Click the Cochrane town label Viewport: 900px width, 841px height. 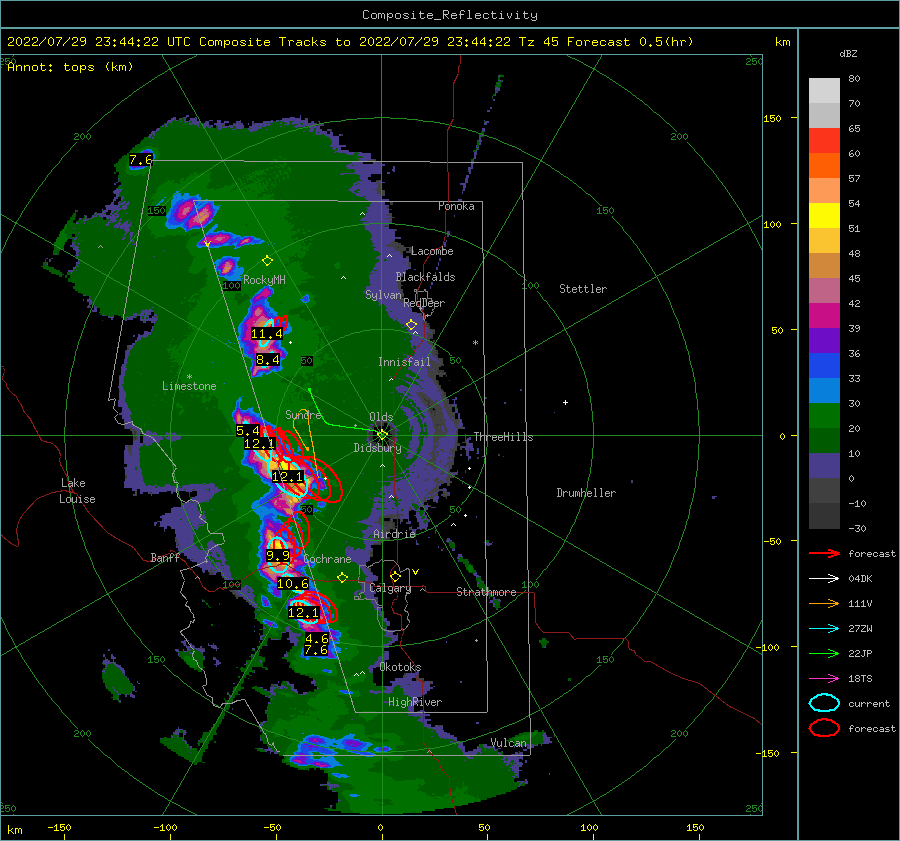click(x=327, y=559)
